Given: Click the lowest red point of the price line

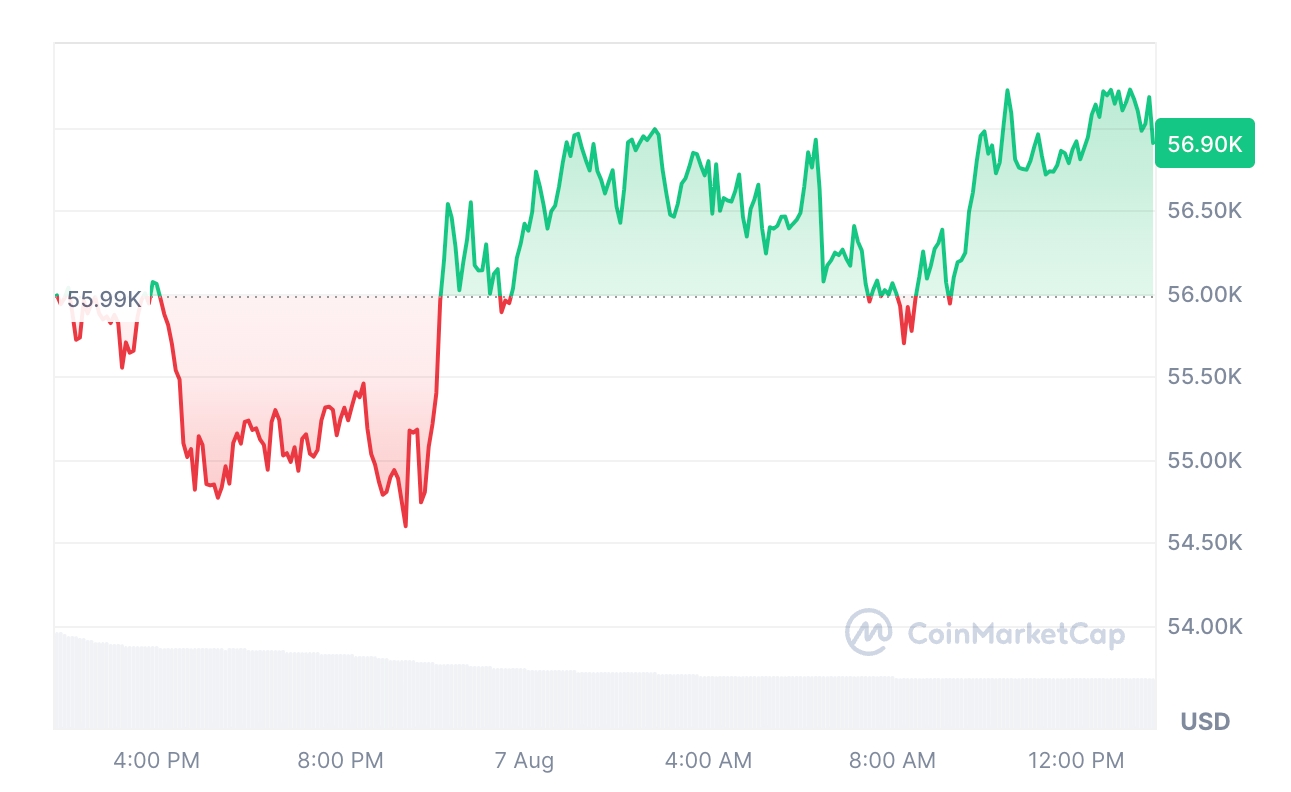Looking at the screenshot, I should (x=405, y=525).
